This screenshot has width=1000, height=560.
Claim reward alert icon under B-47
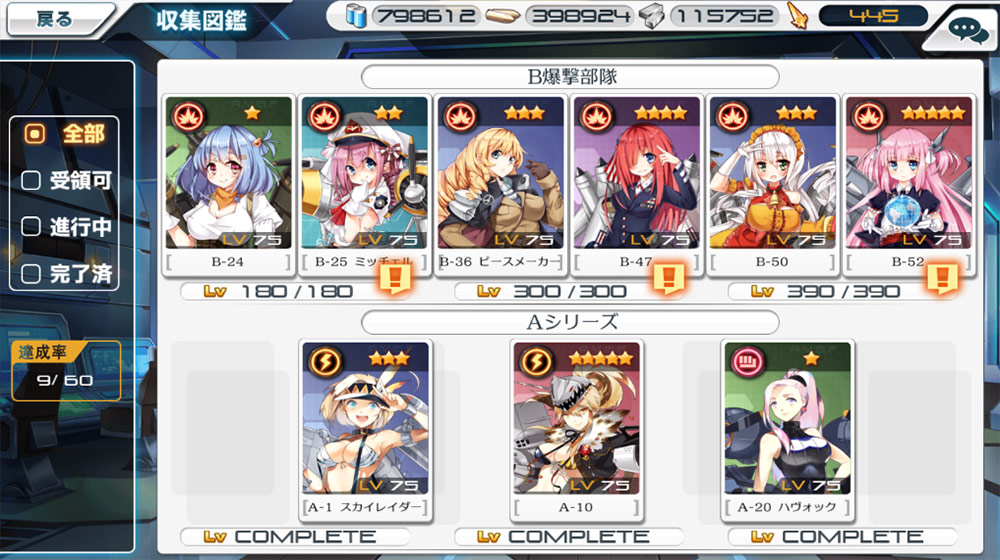pos(668,279)
